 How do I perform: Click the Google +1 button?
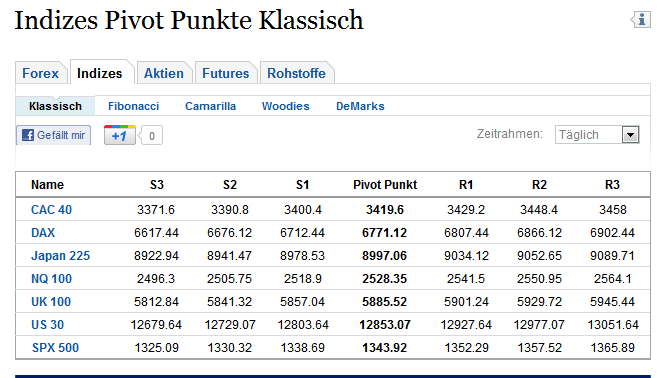pos(120,135)
